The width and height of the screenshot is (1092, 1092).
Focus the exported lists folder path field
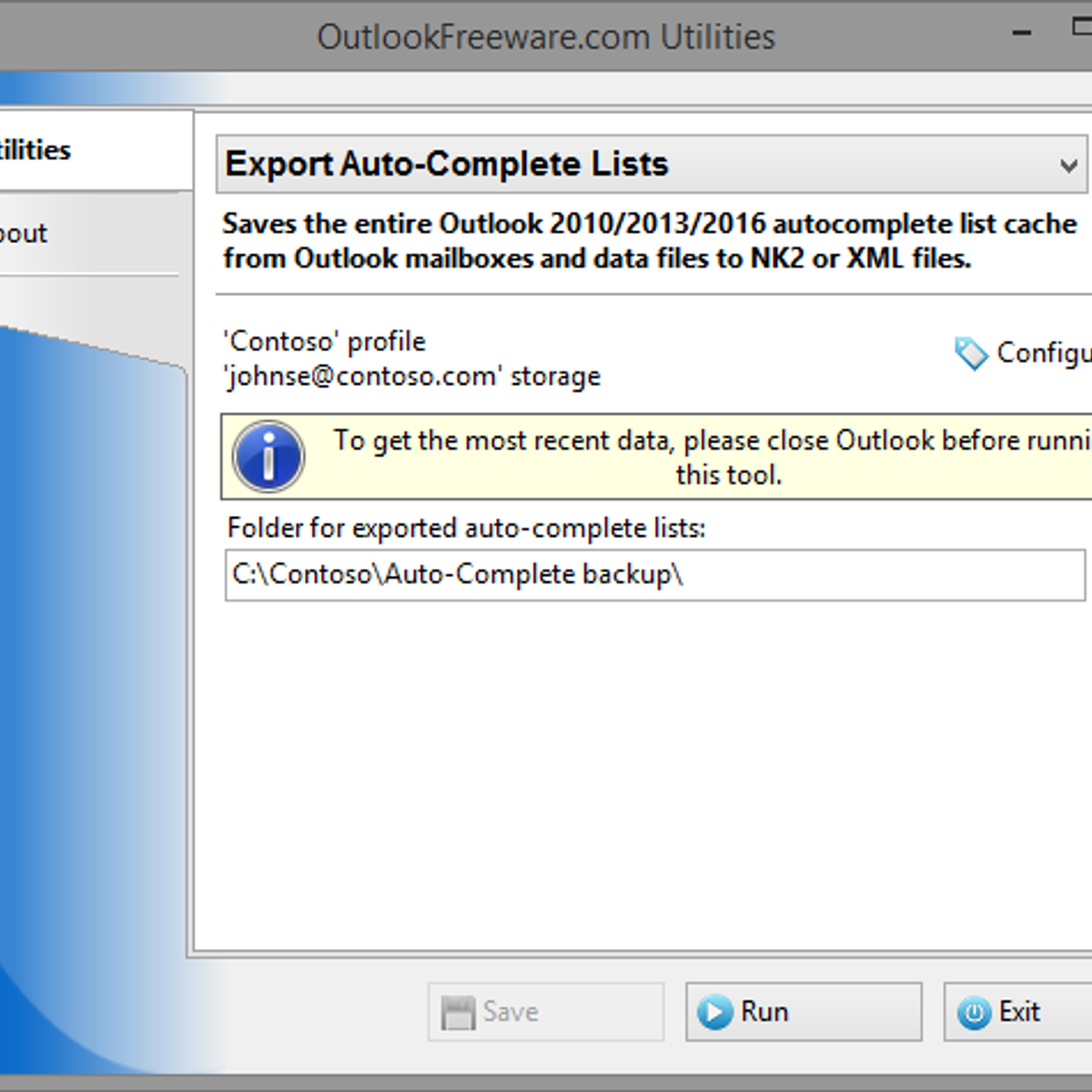coord(653,575)
